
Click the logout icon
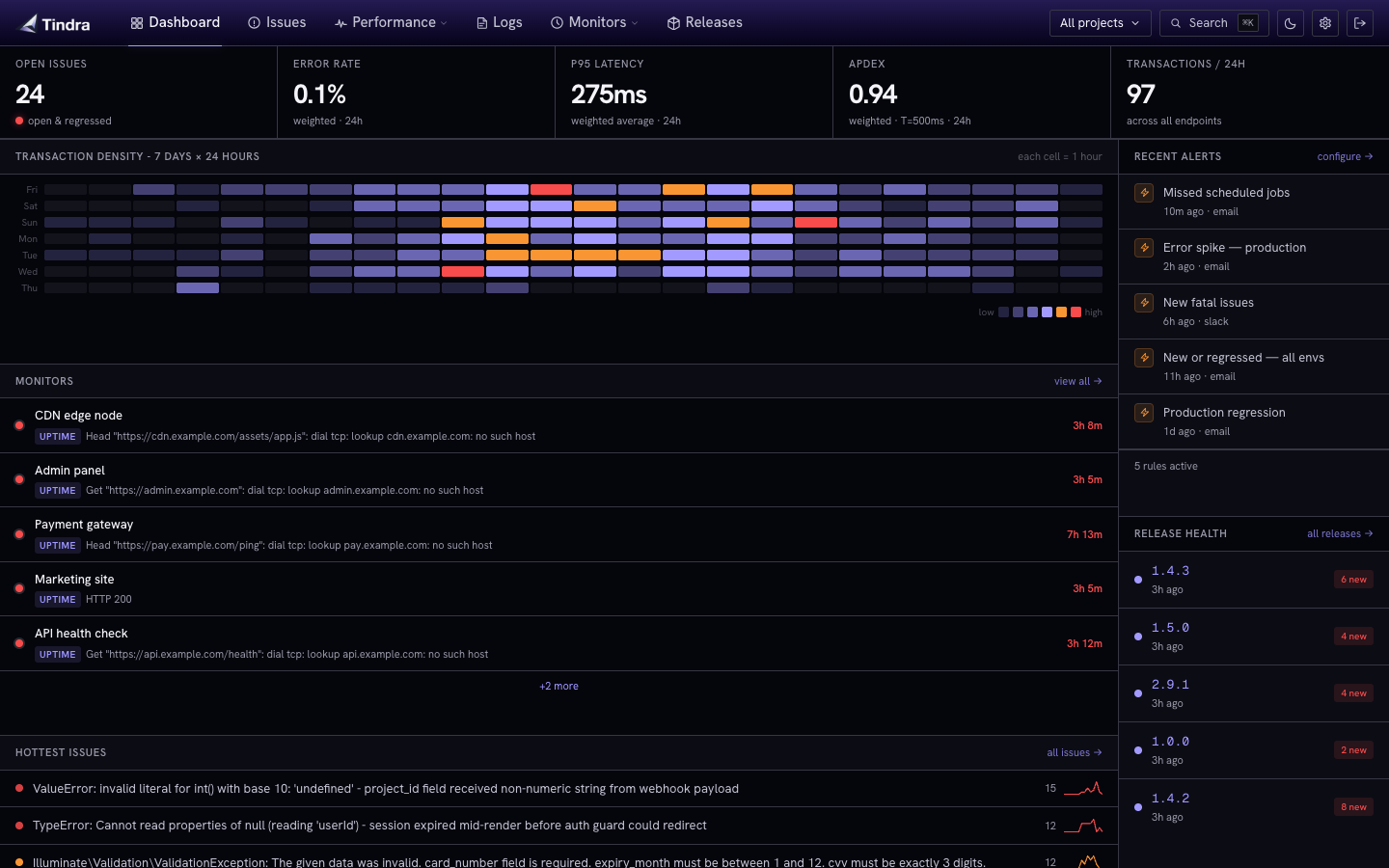pos(1360,23)
